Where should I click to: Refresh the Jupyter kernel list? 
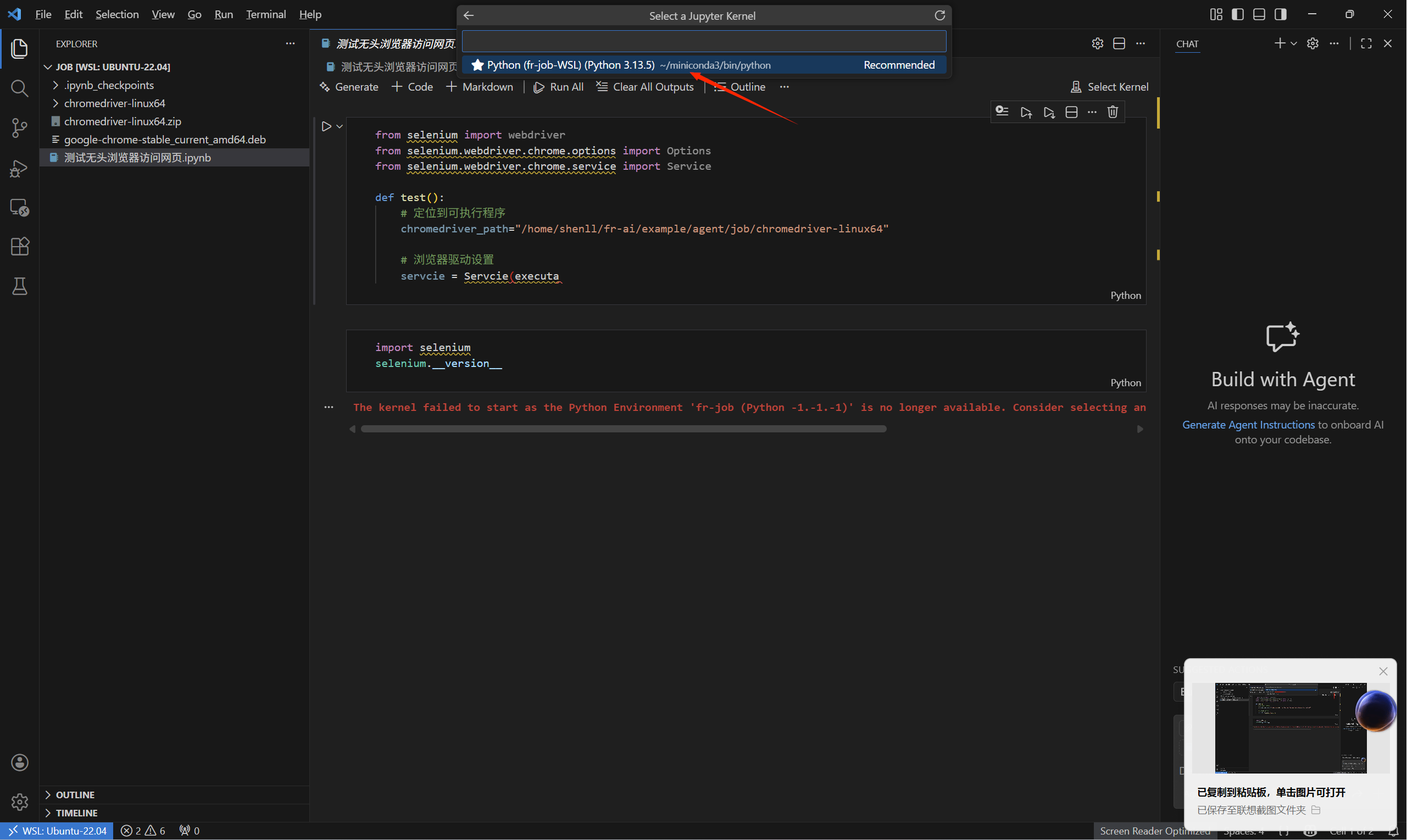tap(939, 15)
